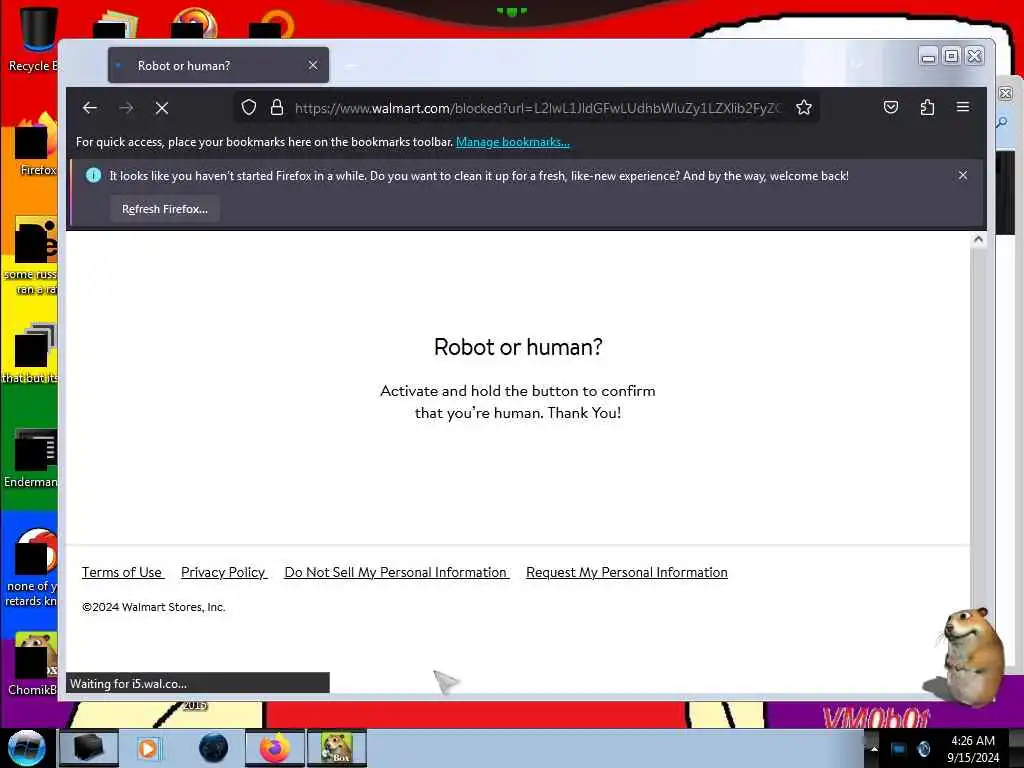Open the Firefox hamburger application menu

963,107
